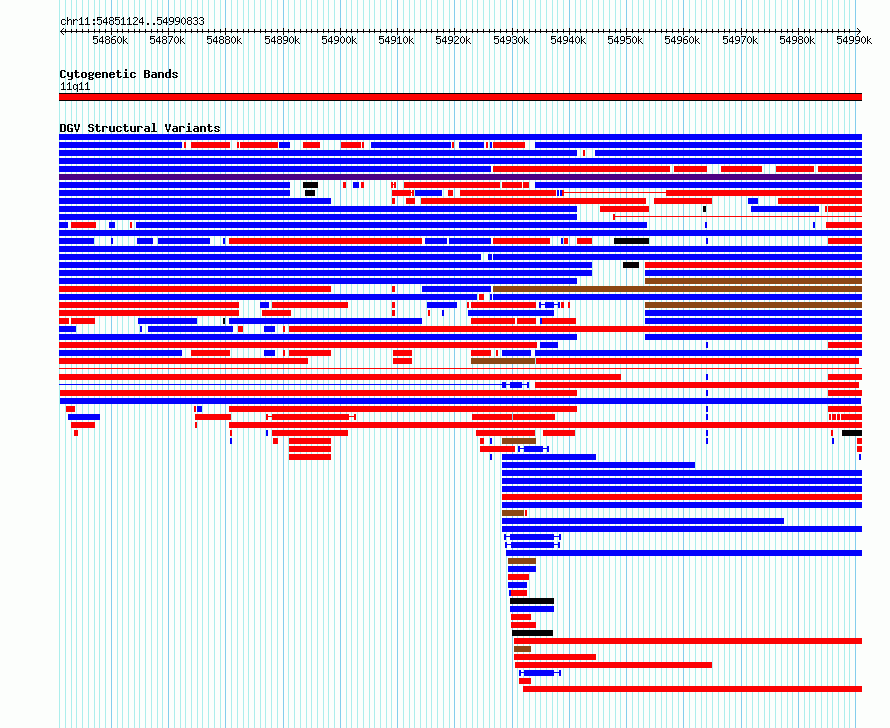
Task: Select the 54890k ruler label
Action: coord(282,40)
